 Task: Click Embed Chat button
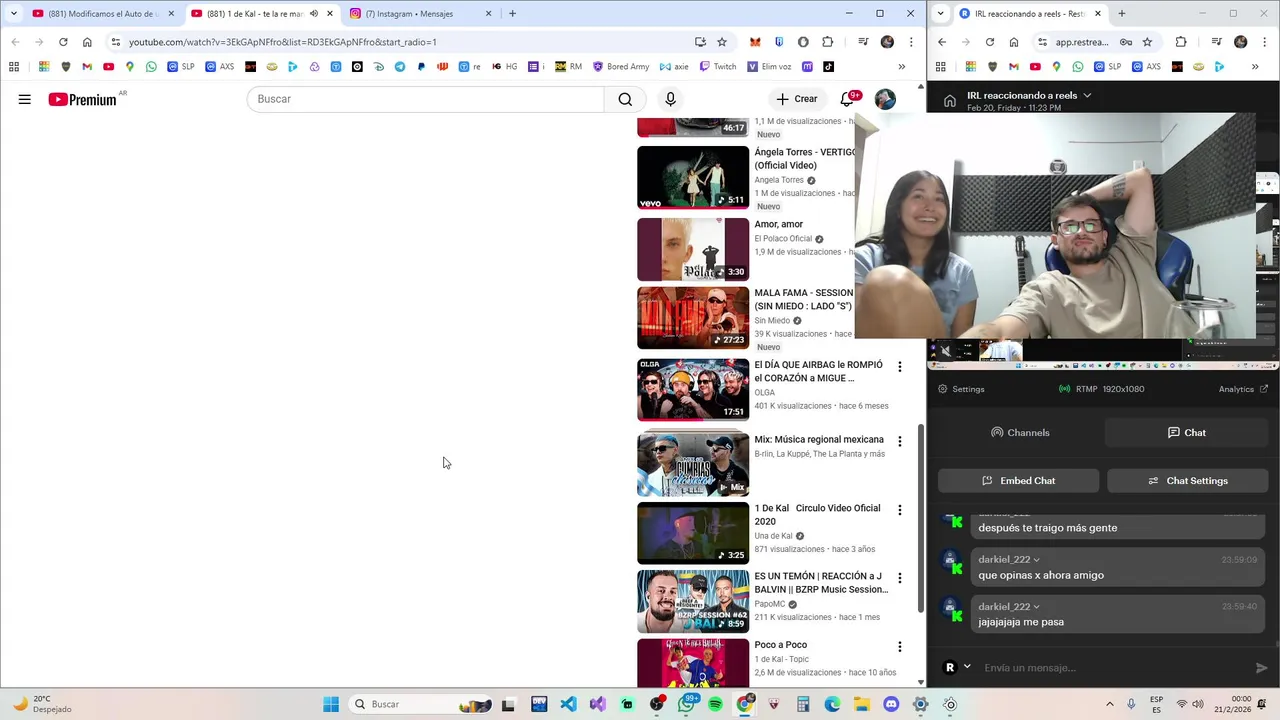[1019, 481]
